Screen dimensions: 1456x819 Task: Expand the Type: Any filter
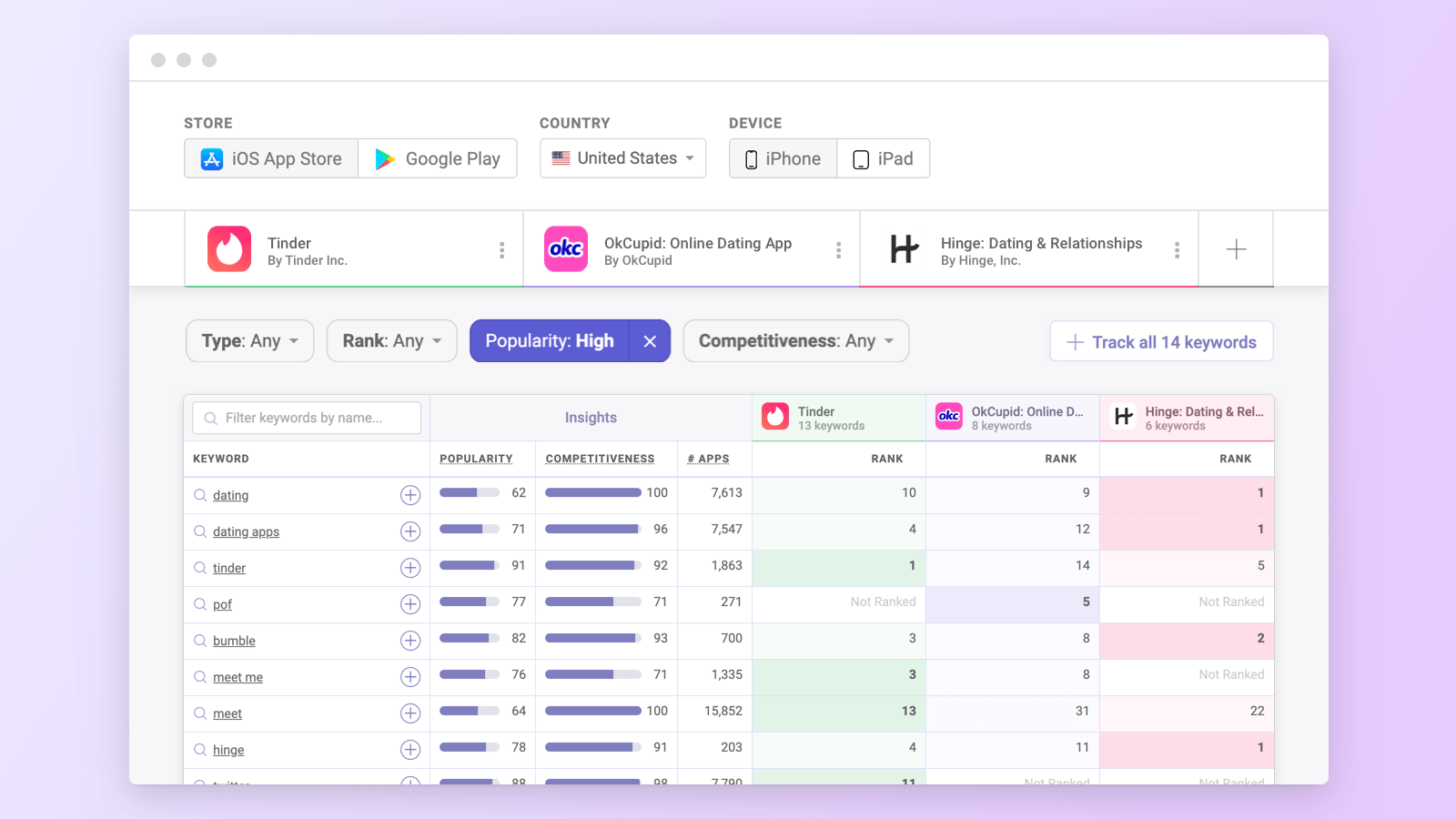point(250,341)
